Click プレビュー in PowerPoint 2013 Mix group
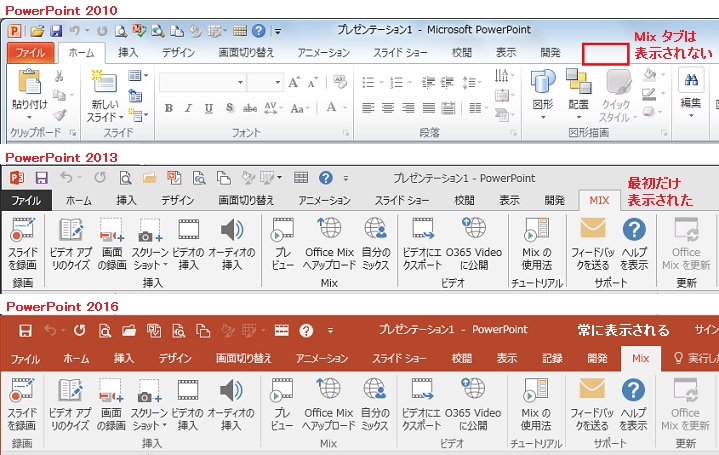The height and width of the screenshot is (455, 719). [x=282, y=244]
